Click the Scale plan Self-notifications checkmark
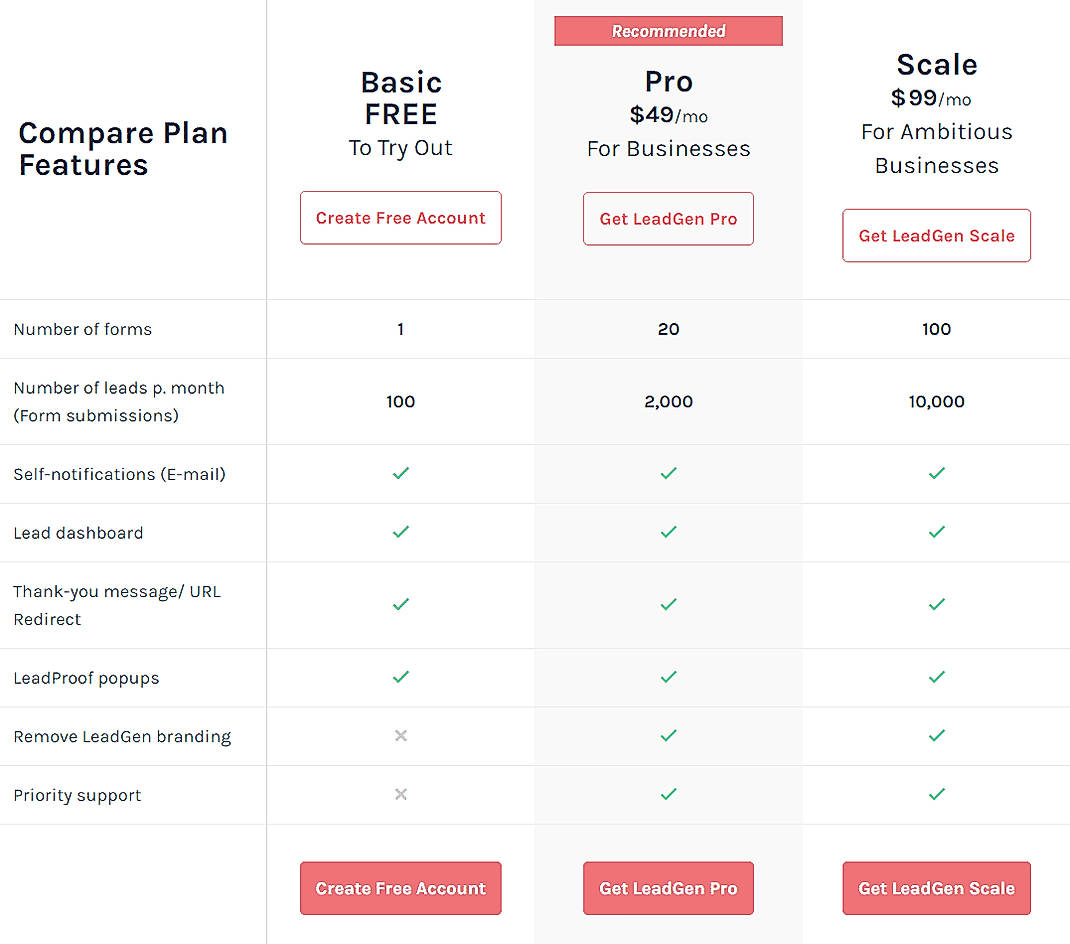The width and height of the screenshot is (1070, 944). (936, 474)
